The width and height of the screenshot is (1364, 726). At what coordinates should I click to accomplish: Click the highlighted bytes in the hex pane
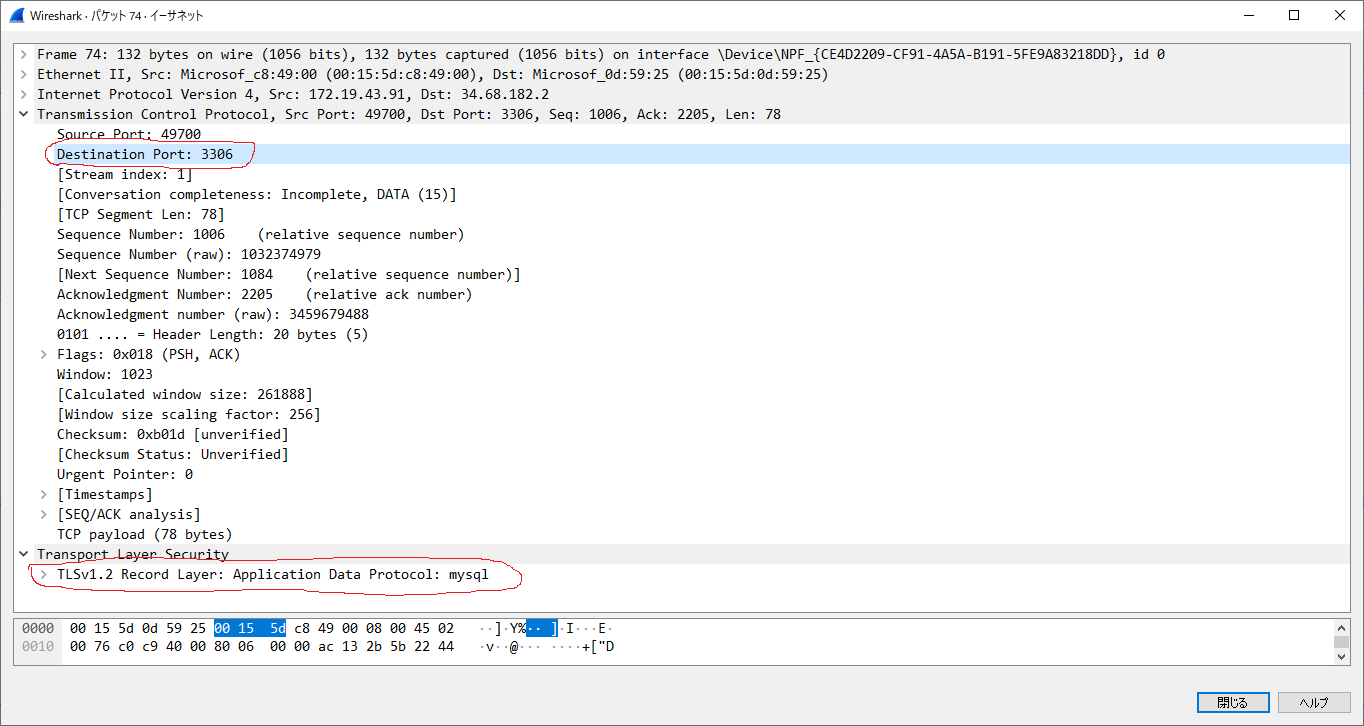pyautogui.click(x=248, y=628)
